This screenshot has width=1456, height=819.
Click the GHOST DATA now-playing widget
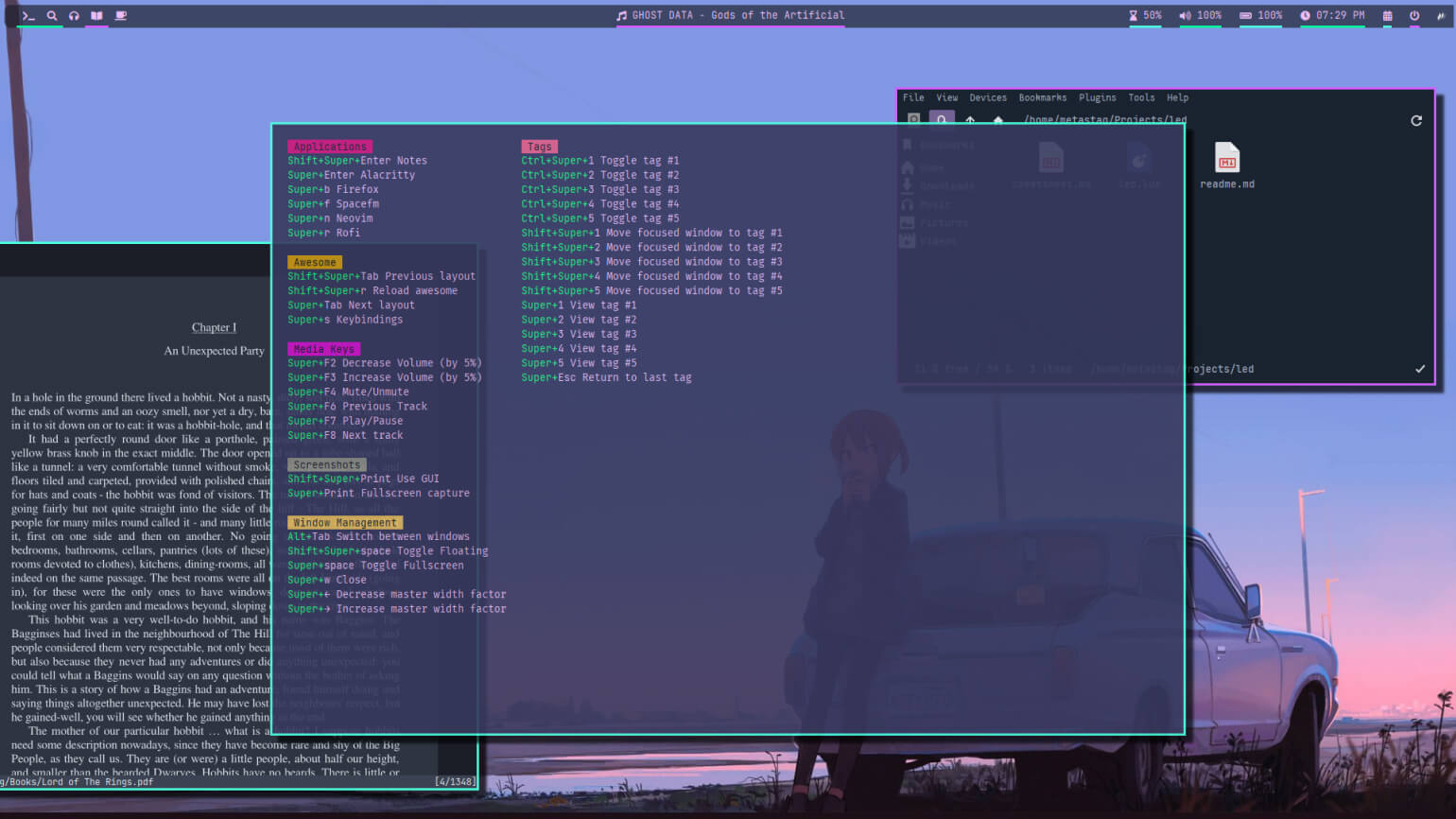click(x=730, y=15)
